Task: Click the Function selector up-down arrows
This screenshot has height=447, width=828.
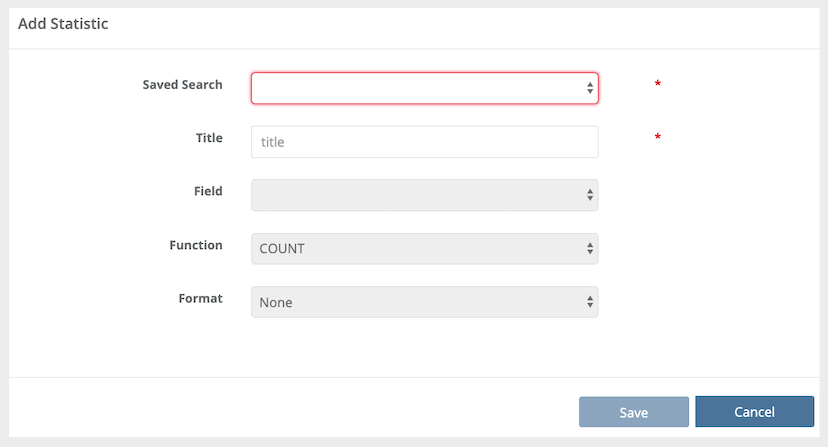Action: click(590, 249)
